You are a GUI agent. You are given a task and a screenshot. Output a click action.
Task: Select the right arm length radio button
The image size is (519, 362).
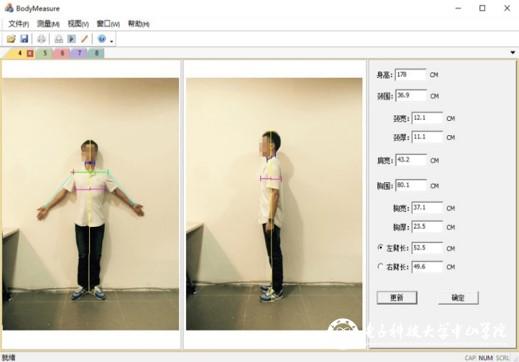point(380,266)
